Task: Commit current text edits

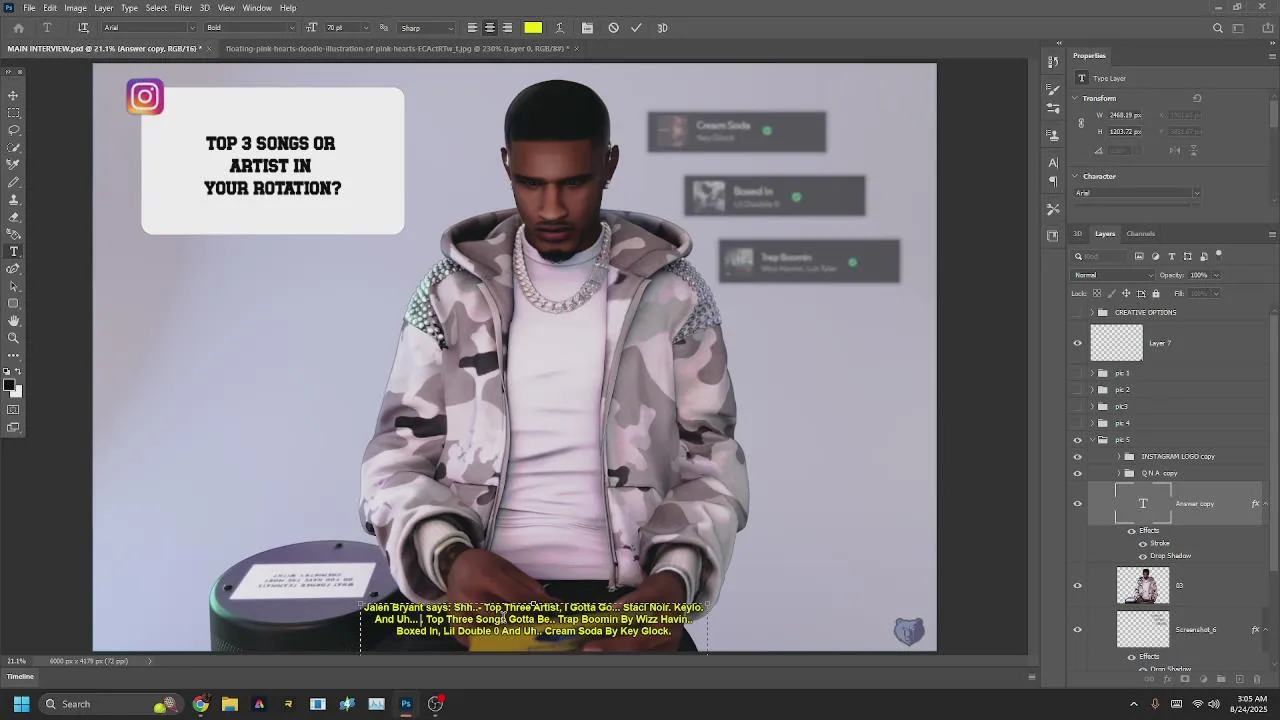Action: click(636, 28)
